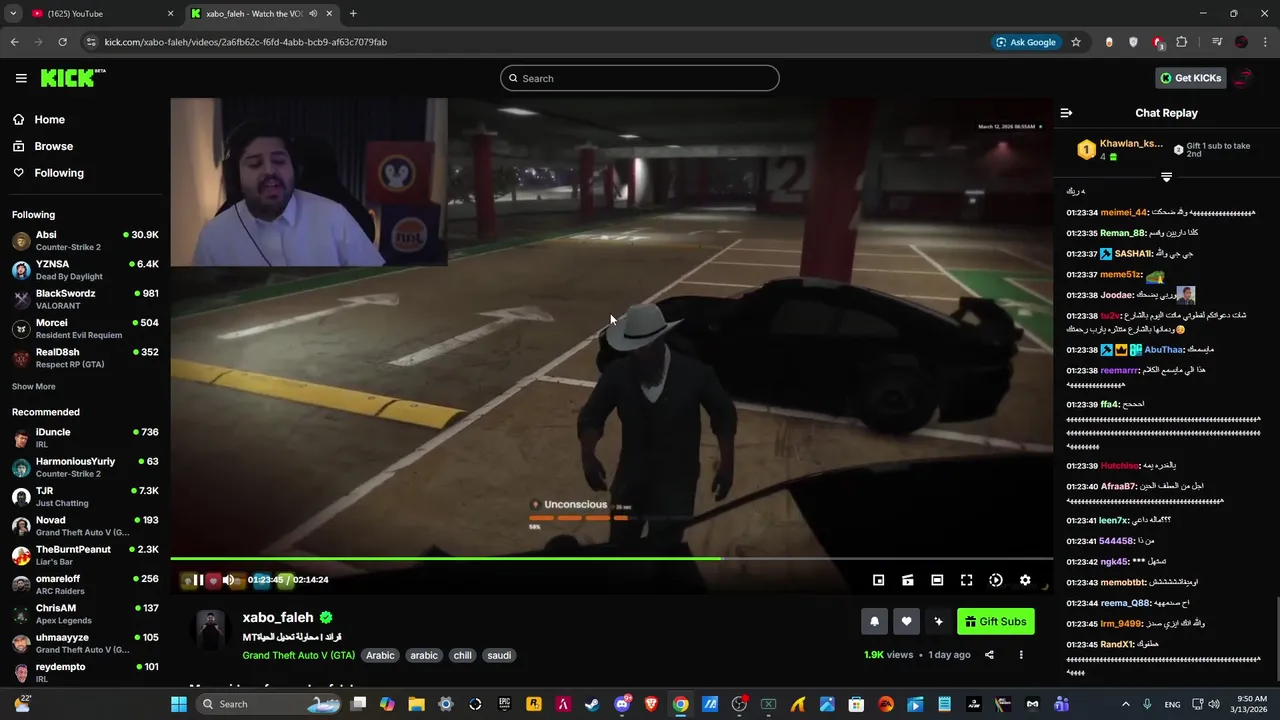This screenshot has width=1280, height=720.
Task: Pause the video playback
Action: 198,580
